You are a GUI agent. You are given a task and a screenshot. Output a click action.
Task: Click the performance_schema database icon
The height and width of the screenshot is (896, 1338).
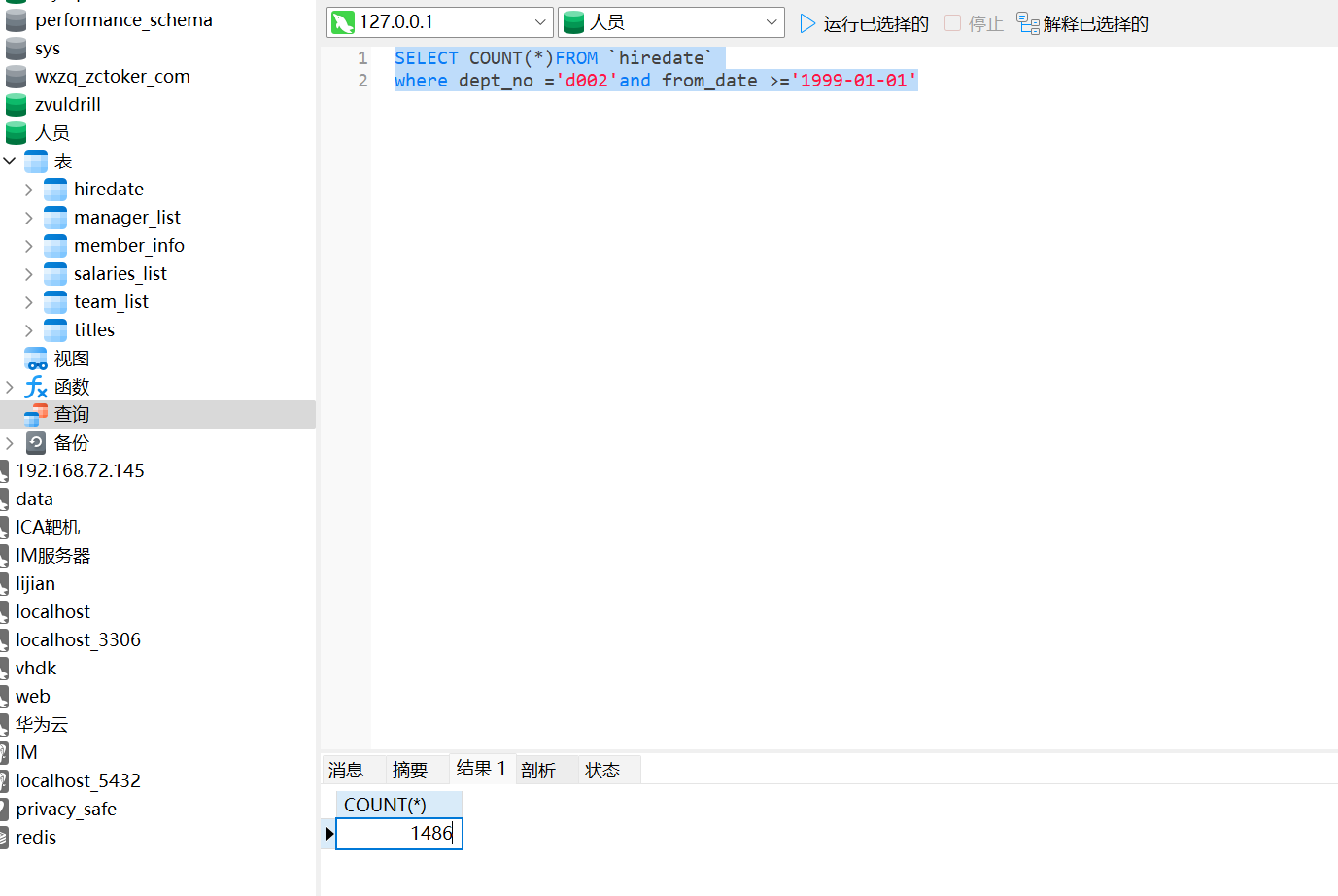coord(17,19)
